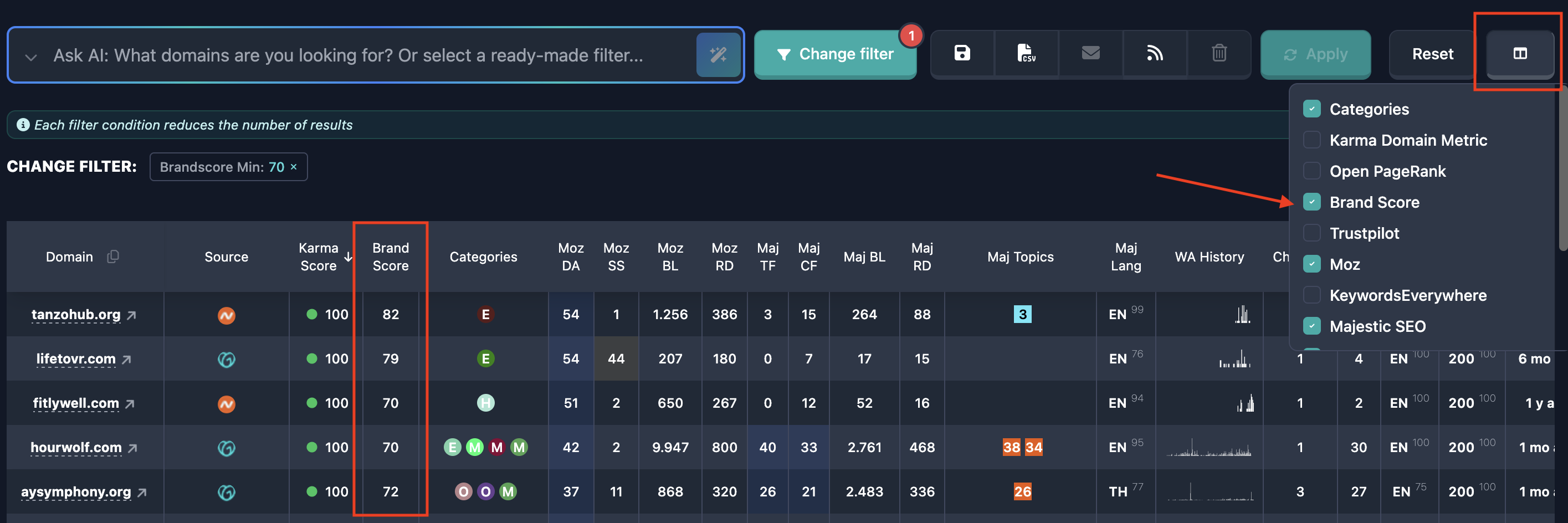
Task: Copy domains using the copy icon
Action: 113,257
